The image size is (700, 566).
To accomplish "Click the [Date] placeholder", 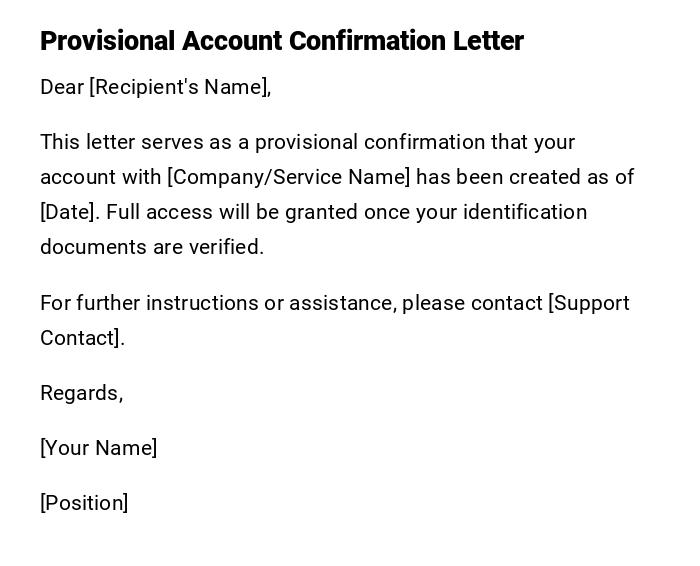I will click(x=68, y=212).
